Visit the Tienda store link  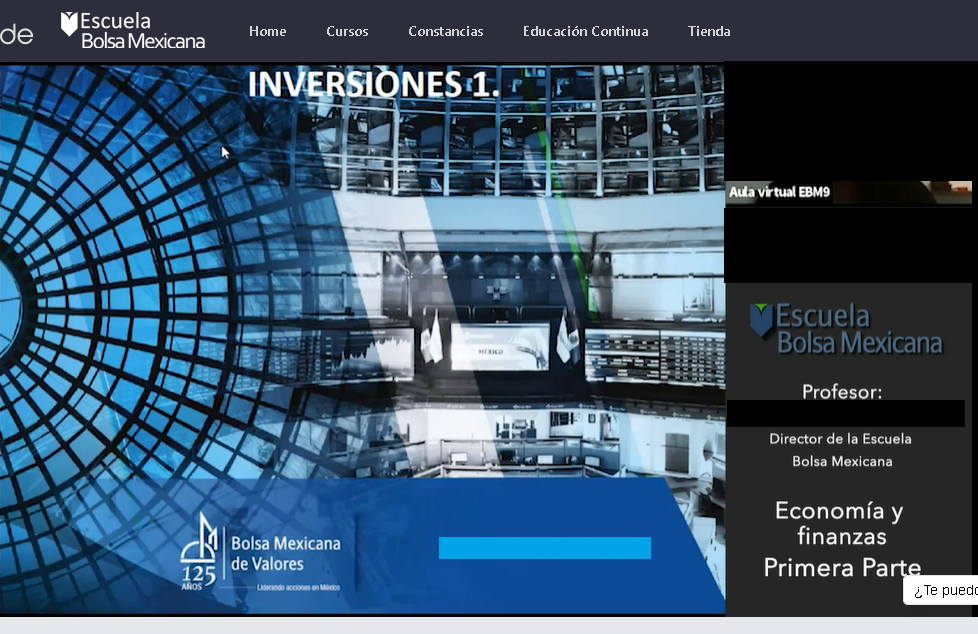(709, 31)
